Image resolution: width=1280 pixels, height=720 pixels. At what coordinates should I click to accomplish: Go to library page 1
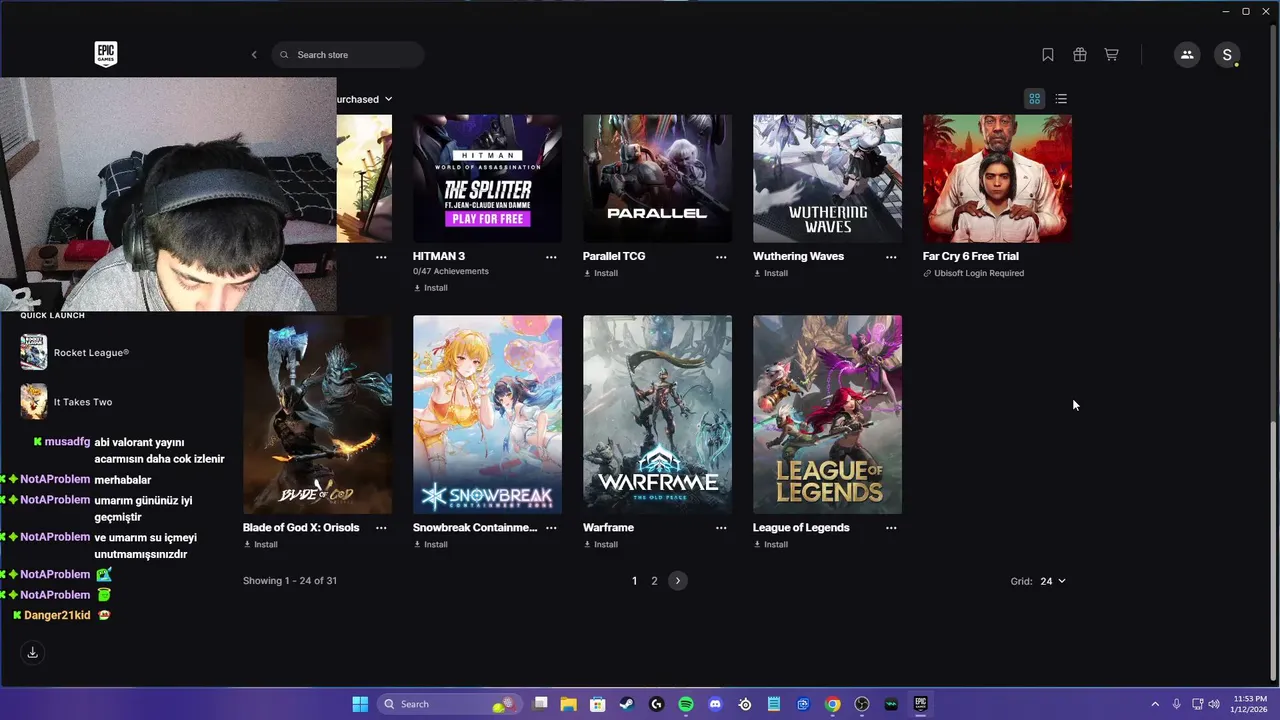pyautogui.click(x=634, y=581)
